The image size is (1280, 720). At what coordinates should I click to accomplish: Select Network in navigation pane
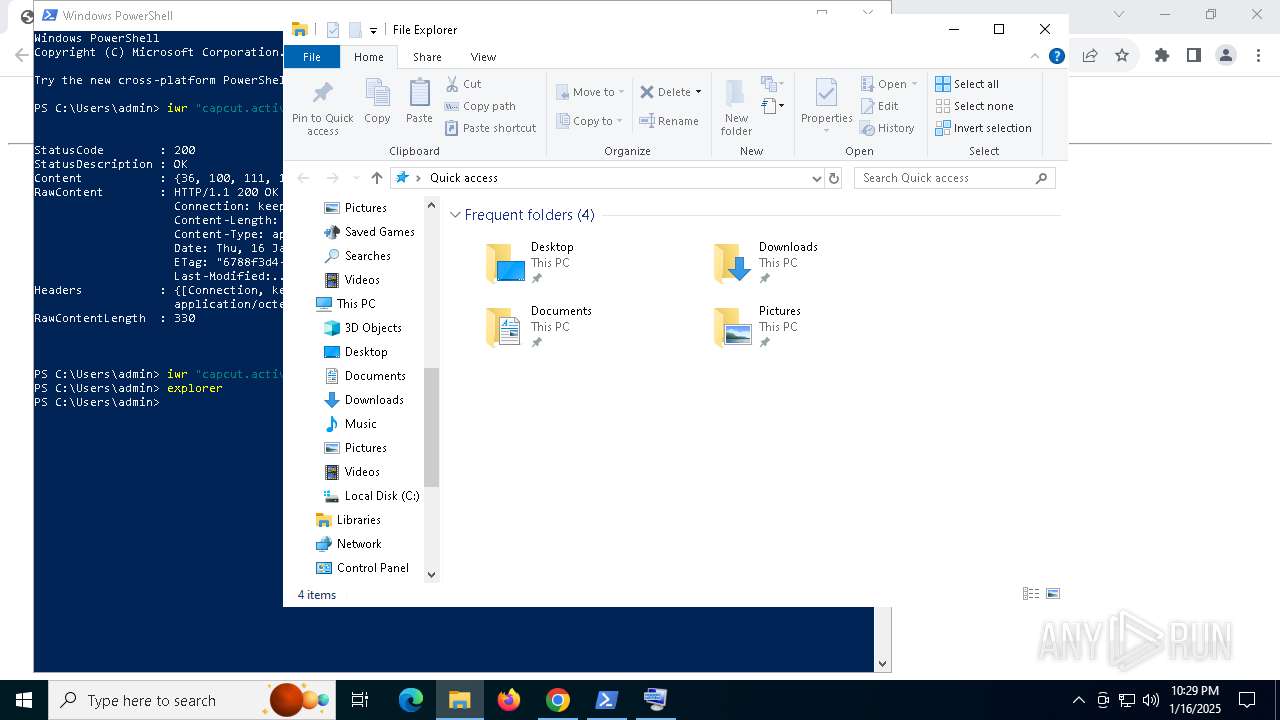(x=348, y=544)
